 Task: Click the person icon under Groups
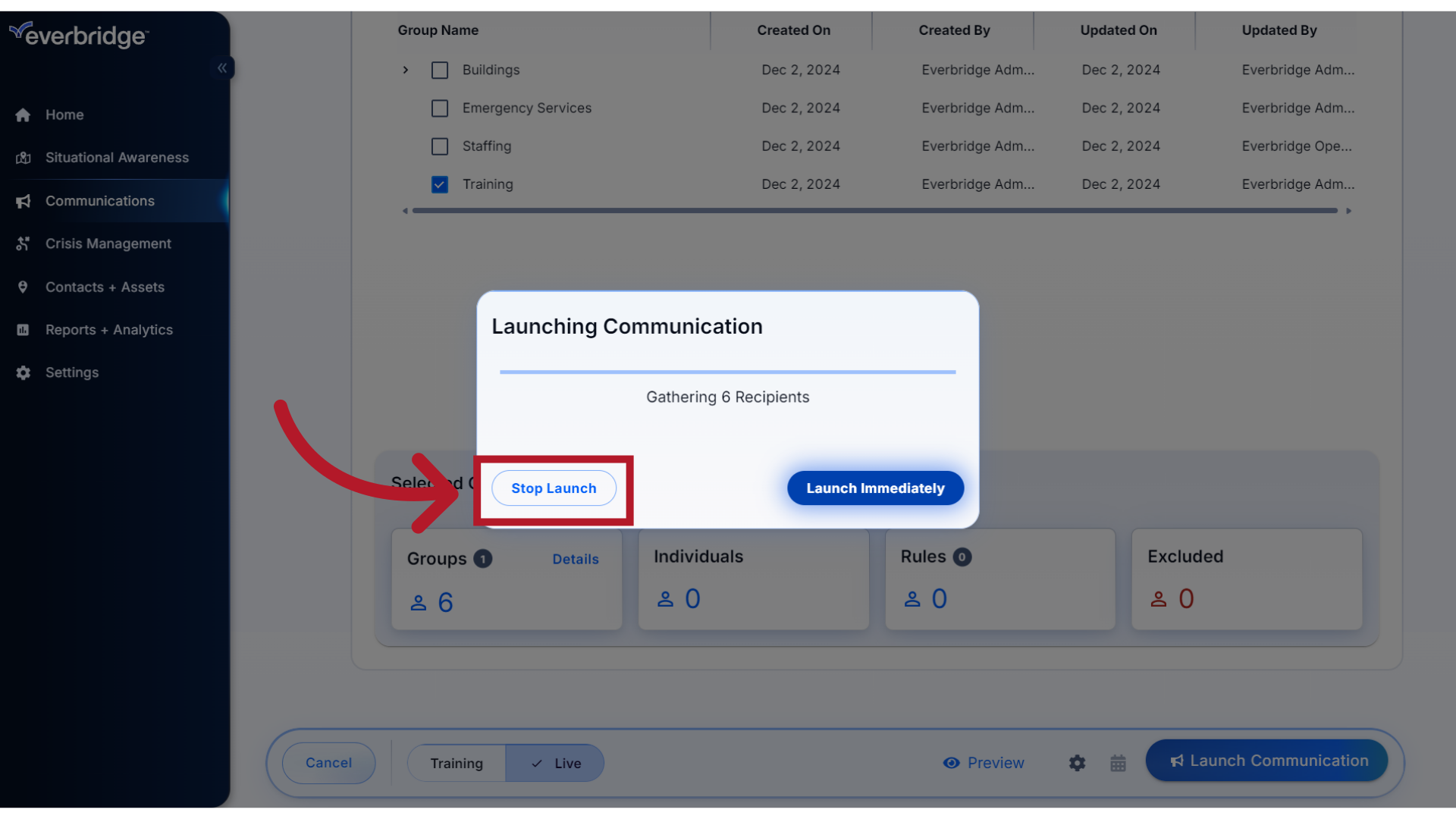tap(419, 603)
